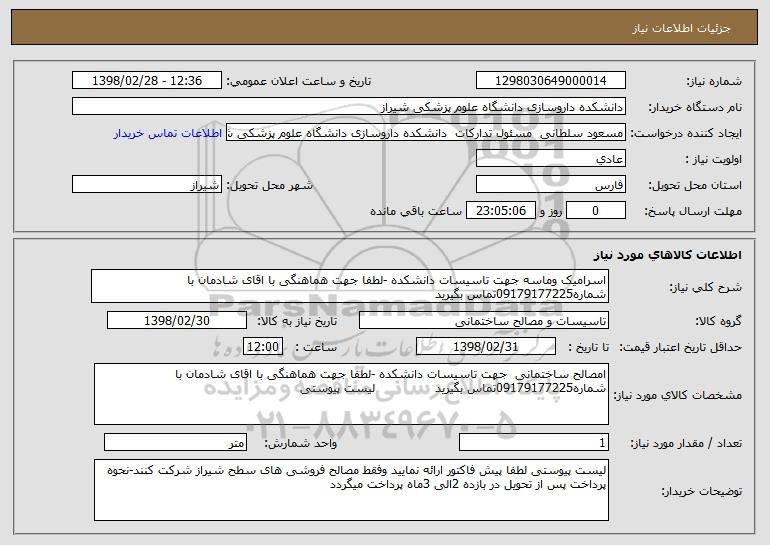Image resolution: width=770 pixels, height=545 pixels.
Task: Click the delivery province field فارس
Action: coord(550,185)
